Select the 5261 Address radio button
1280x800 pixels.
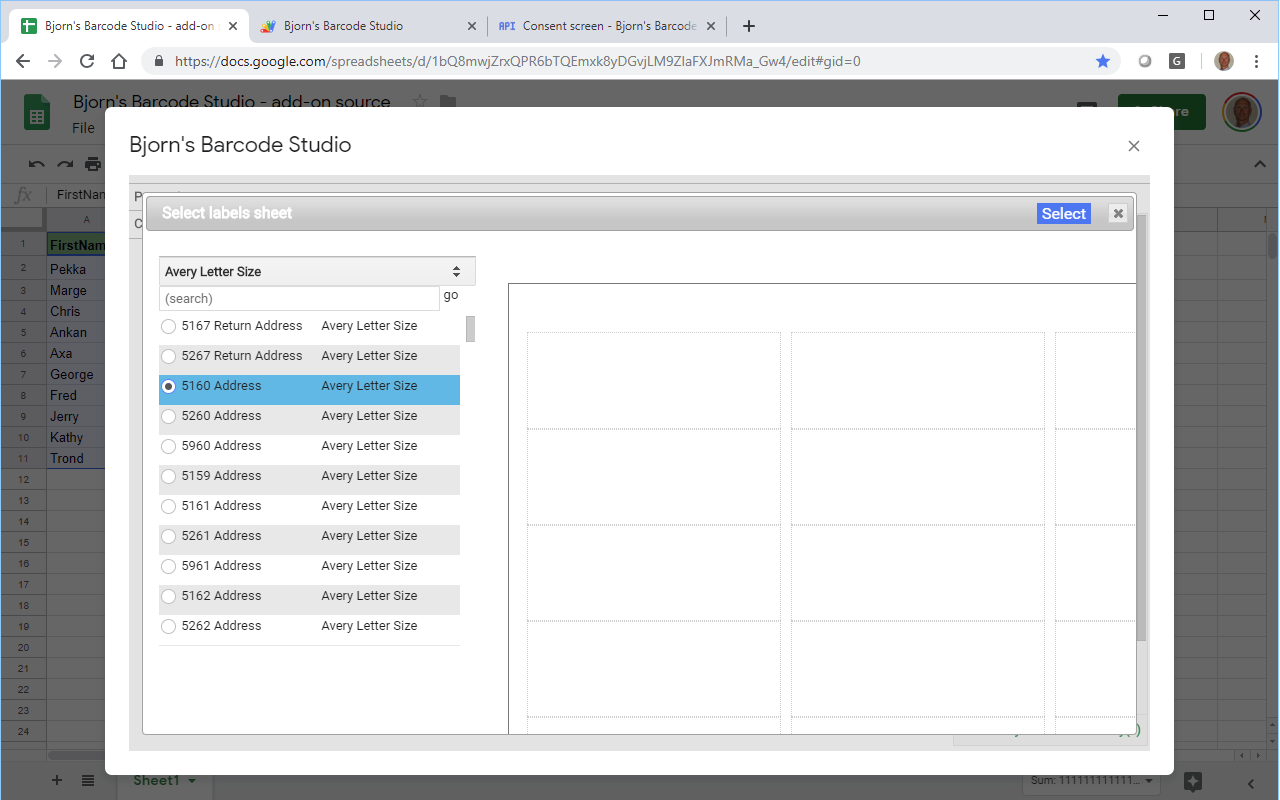click(169, 536)
